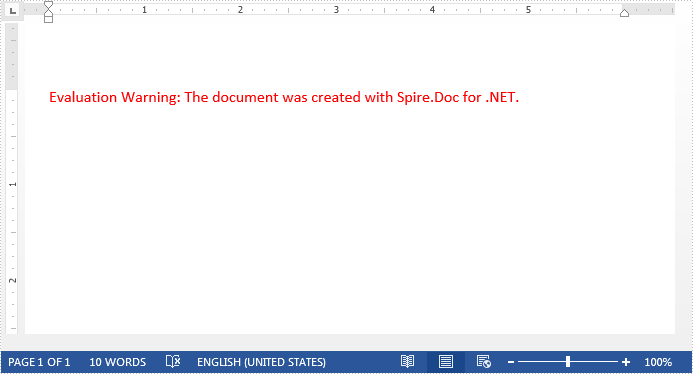Switch to Read Mode view
The image size is (693, 374).
point(407,362)
